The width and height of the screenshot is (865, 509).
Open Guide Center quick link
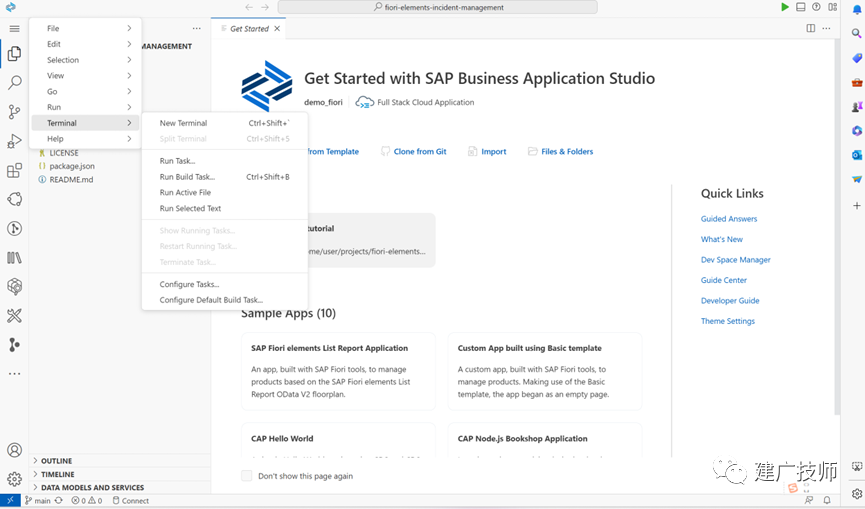(x=724, y=280)
